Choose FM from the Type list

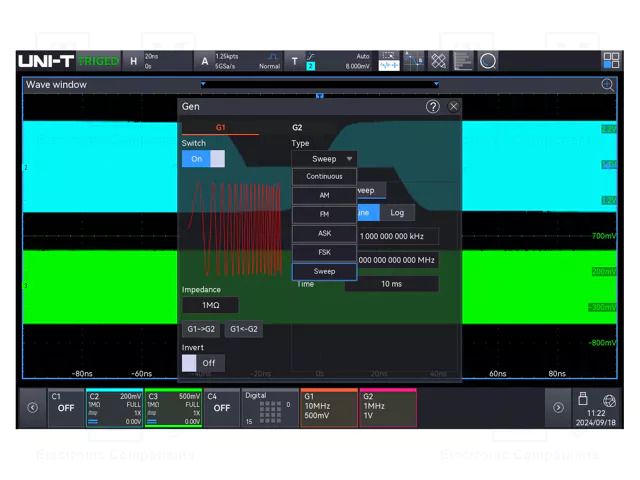[324, 214]
